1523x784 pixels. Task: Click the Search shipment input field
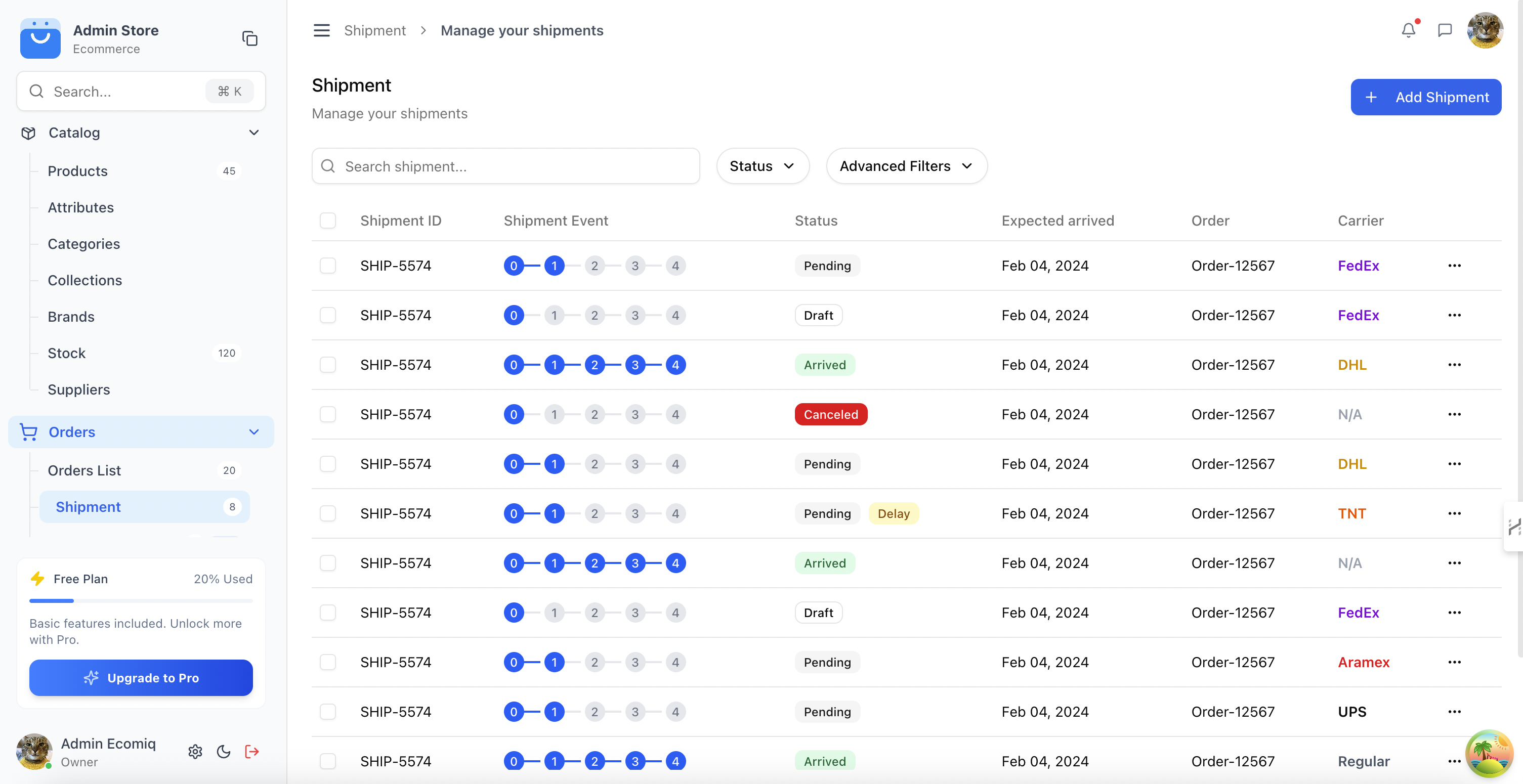(x=505, y=166)
